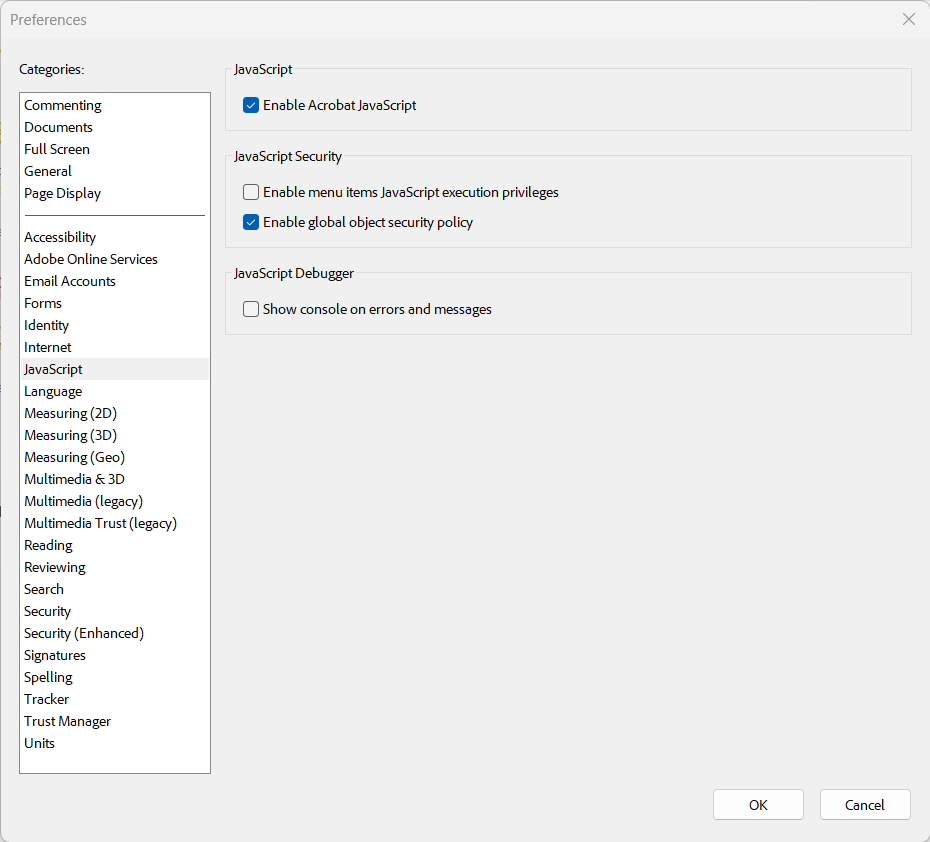Image resolution: width=930 pixels, height=842 pixels.
Task: Uncheck Enable global object security policy
Action: pyautogui.click(x=251, y=222)
